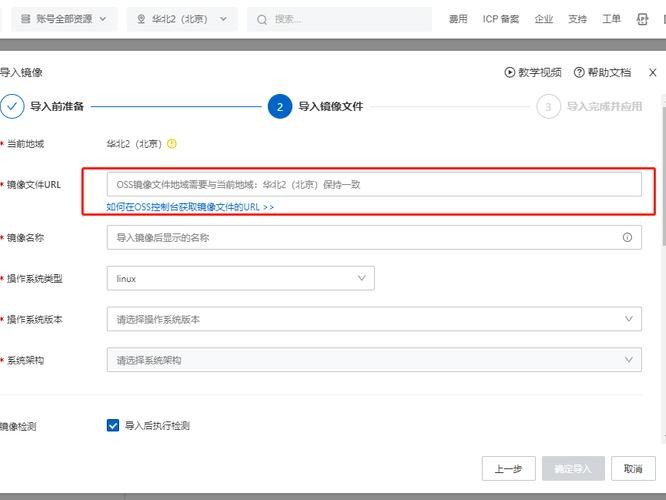Click the location pin icon

(141, 19)
